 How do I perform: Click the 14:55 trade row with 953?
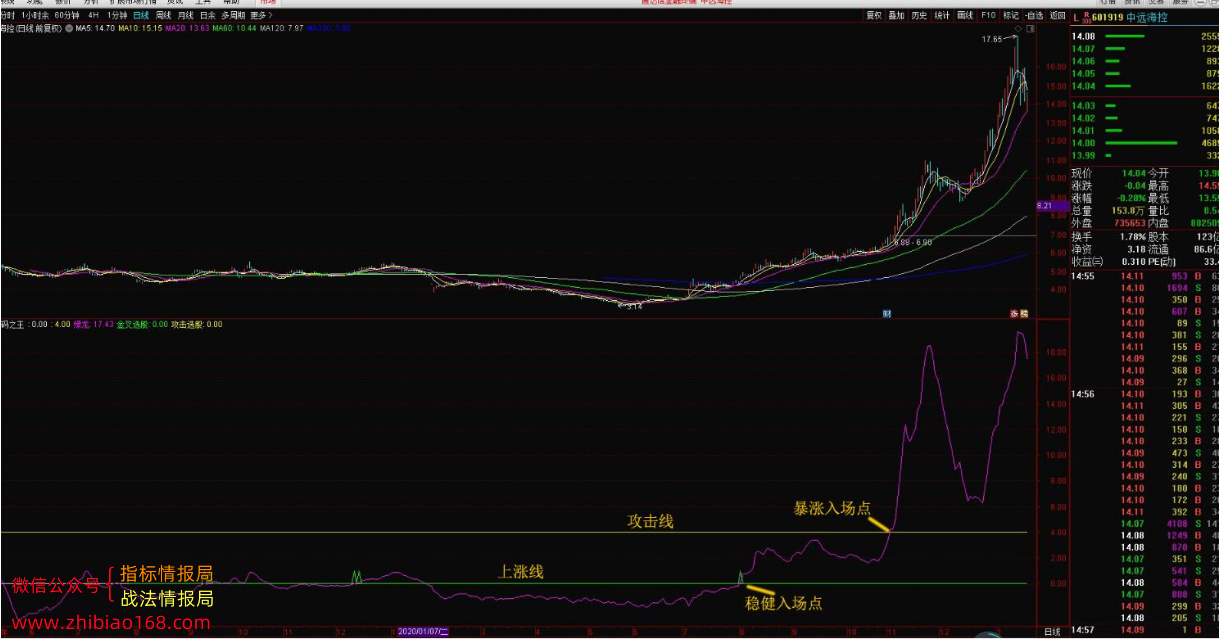(1146, 275)
